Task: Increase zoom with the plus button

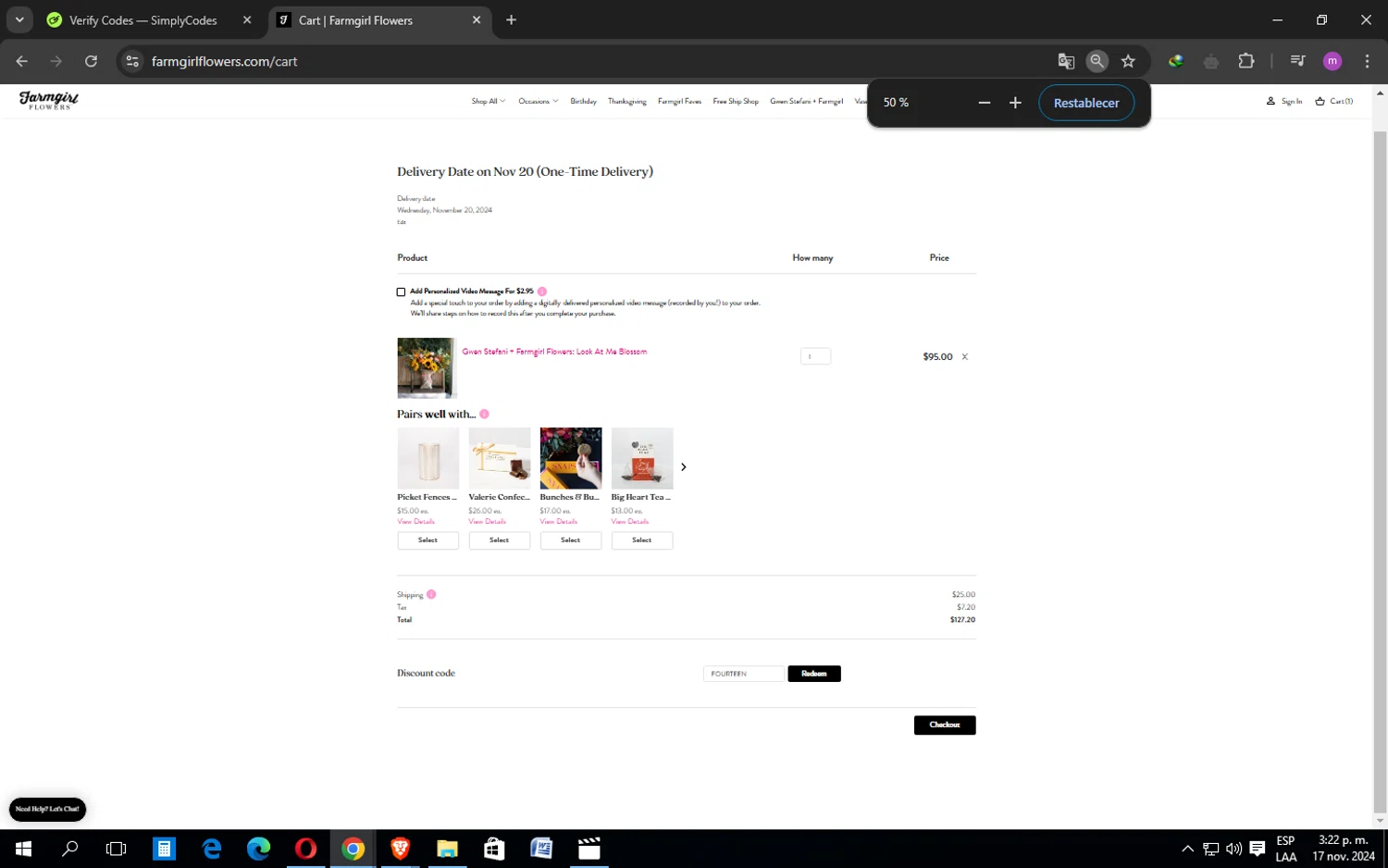Action: point(1015,103)
